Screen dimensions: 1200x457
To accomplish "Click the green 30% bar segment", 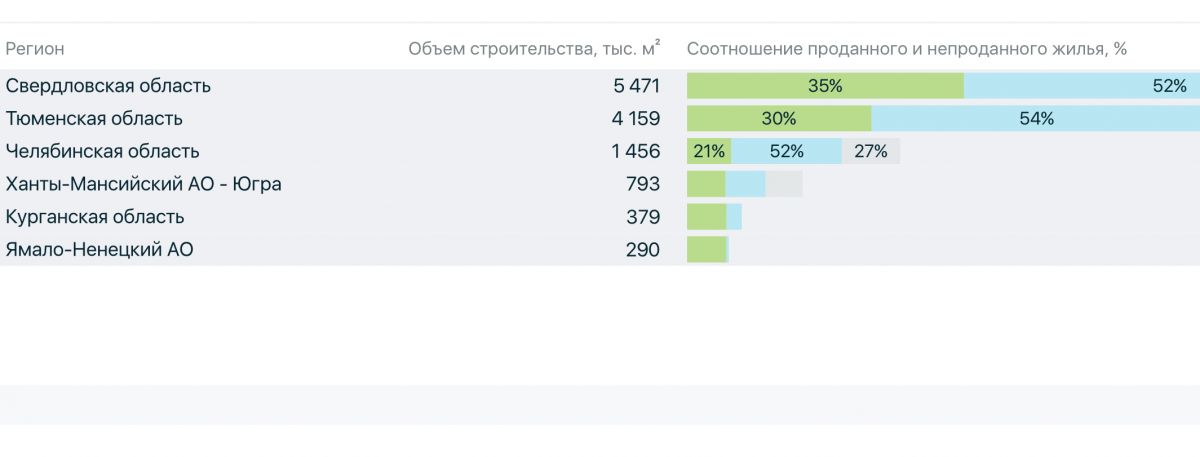I will click(779, 119).
